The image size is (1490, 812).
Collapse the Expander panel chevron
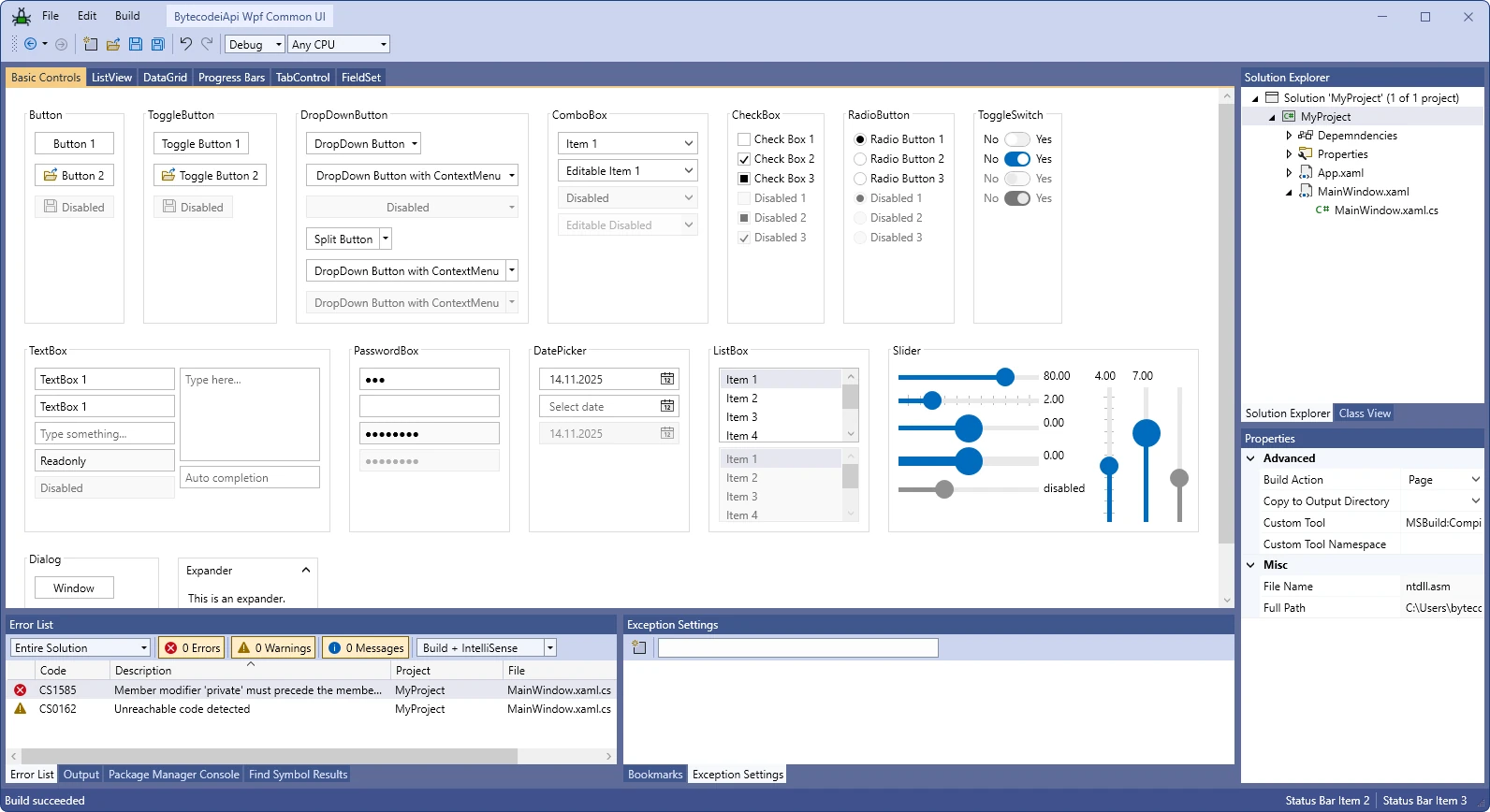pyautogui.click(x=305, y=571)
